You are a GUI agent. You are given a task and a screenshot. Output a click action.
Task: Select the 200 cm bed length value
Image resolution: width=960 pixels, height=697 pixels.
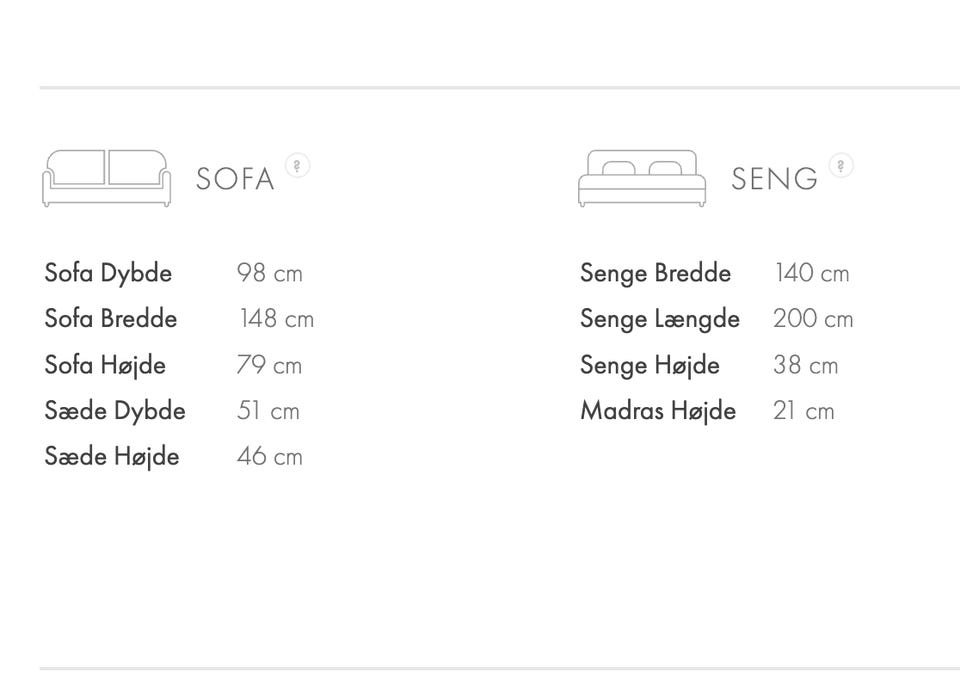[x=813, y=319]
